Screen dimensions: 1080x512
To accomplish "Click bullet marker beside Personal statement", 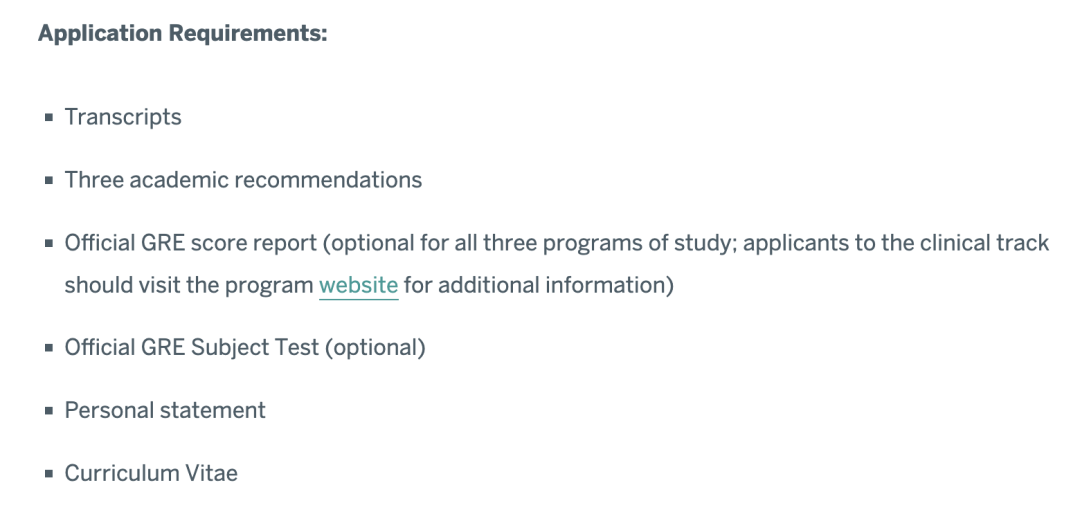I will pos(49,411).
